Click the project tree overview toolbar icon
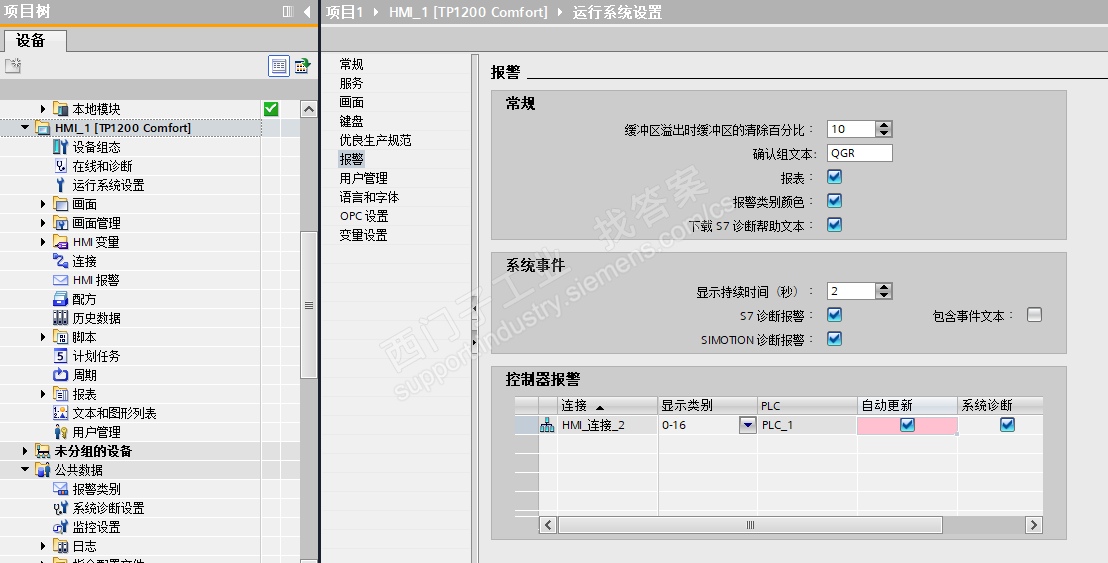Screen dimensions: 1108x563 302,66
